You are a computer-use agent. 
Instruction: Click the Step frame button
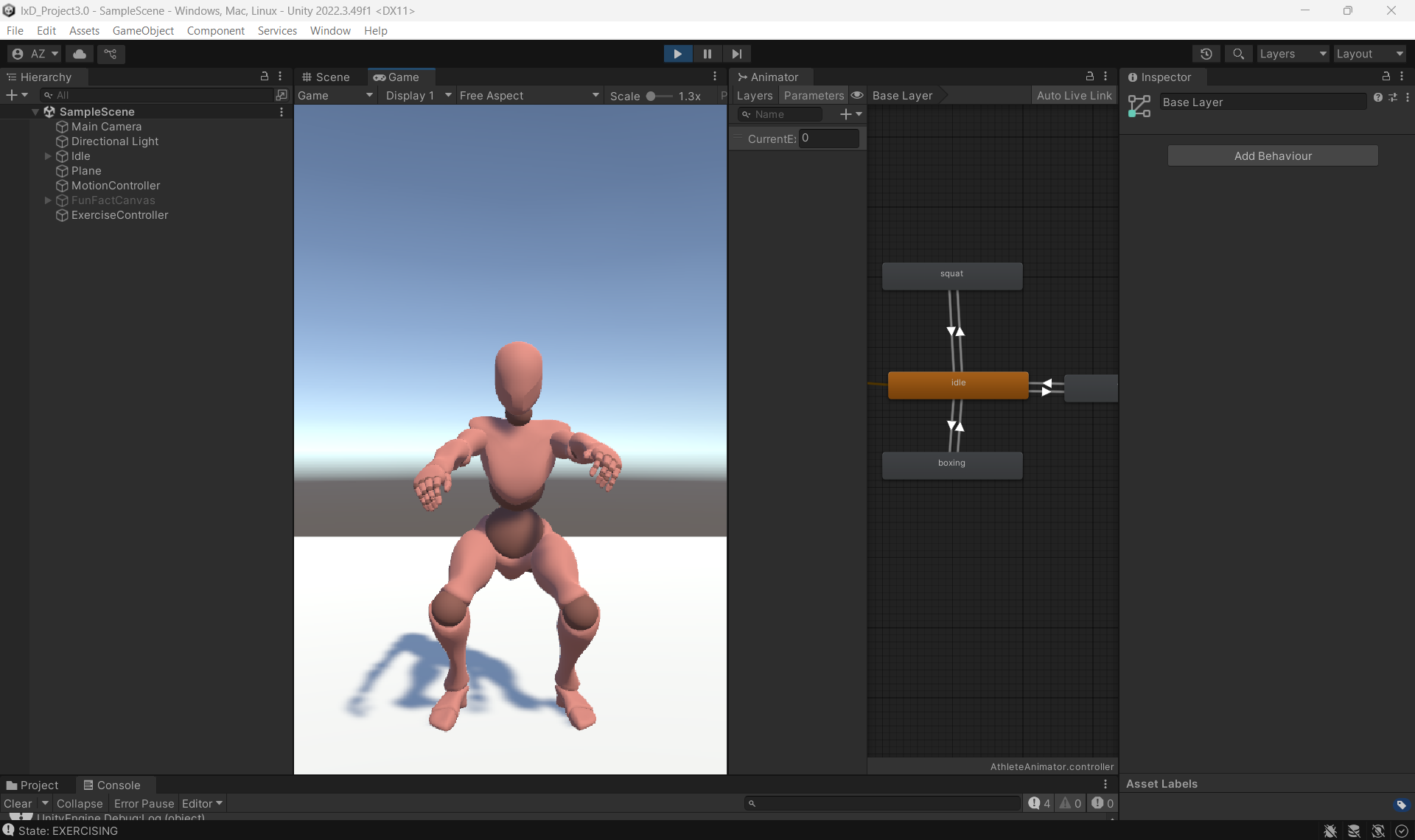pos(736,54)
